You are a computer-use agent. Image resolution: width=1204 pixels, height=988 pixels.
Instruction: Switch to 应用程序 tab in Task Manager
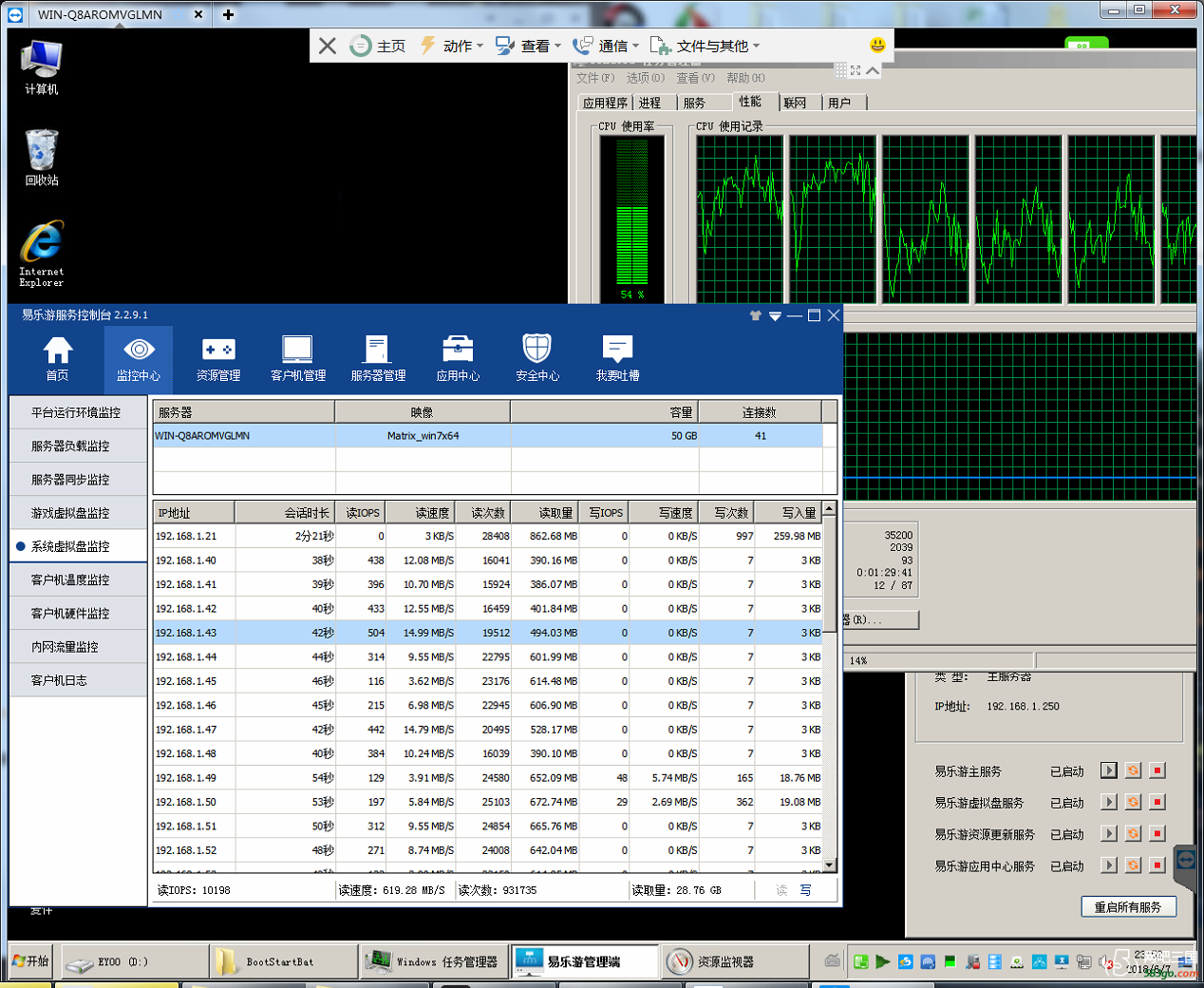(606, 103)
